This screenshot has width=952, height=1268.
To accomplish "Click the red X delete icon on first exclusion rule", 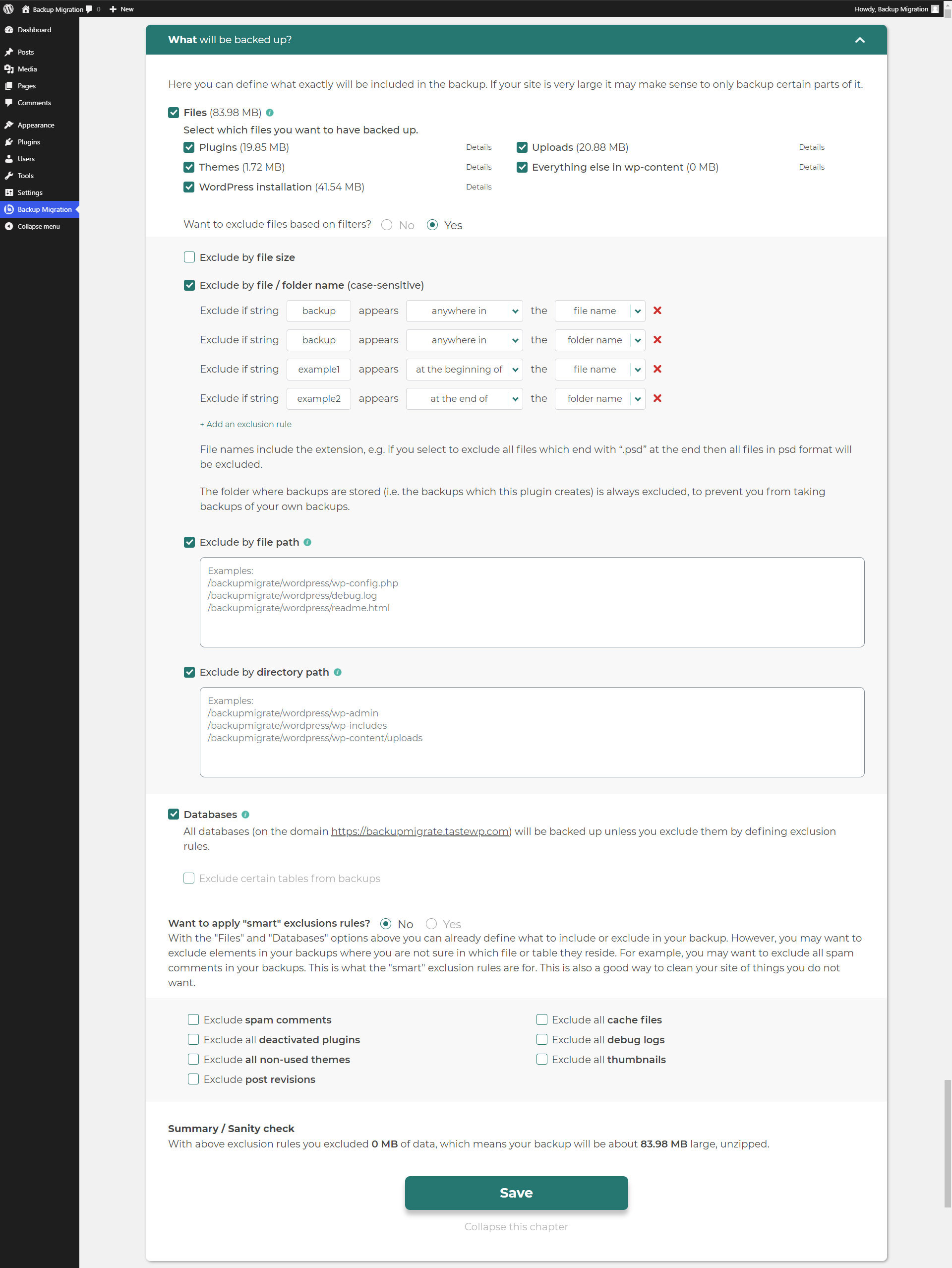I will pyautogui.click(x=657, y=310).
